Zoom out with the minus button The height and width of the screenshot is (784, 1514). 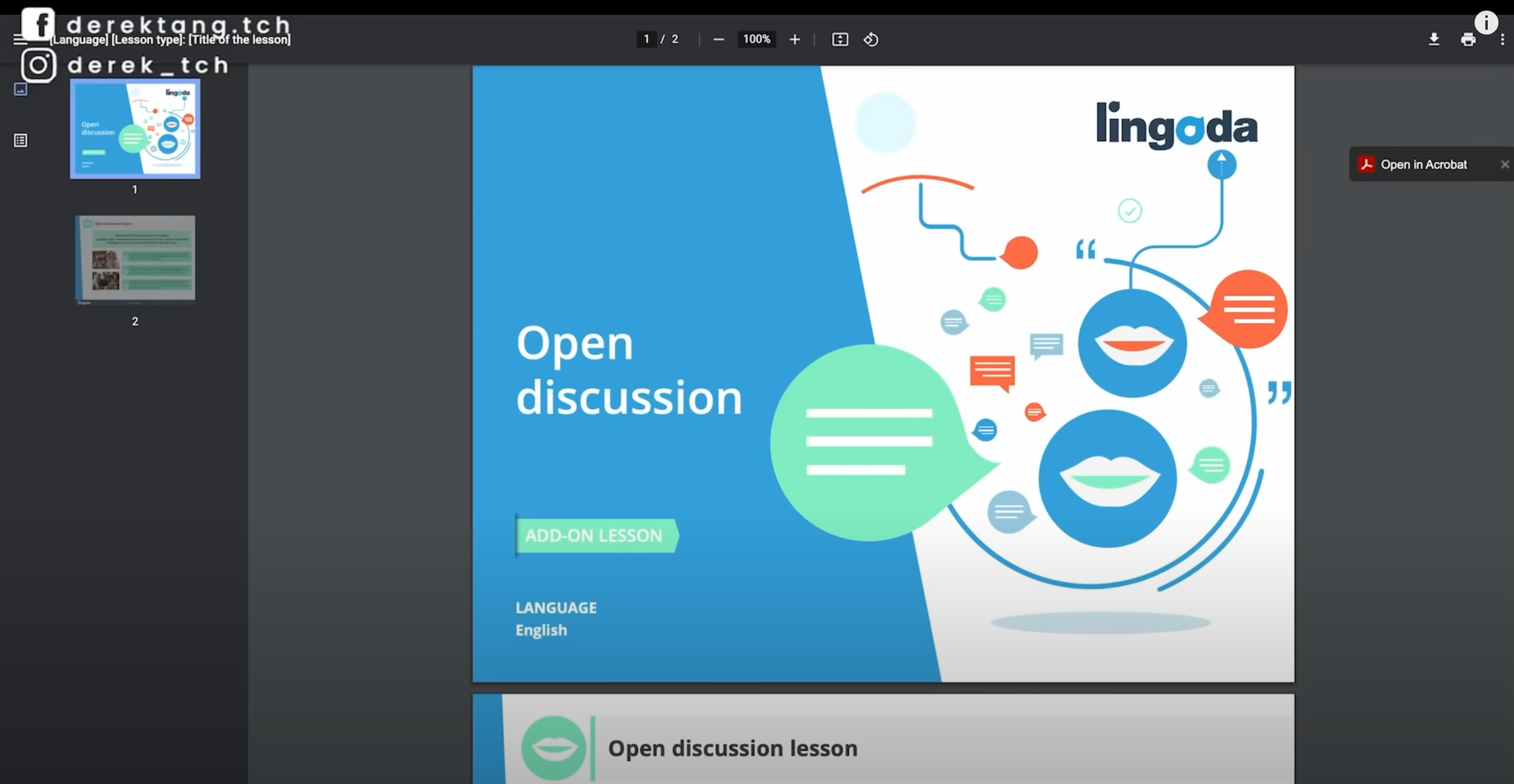coord(718,39)
